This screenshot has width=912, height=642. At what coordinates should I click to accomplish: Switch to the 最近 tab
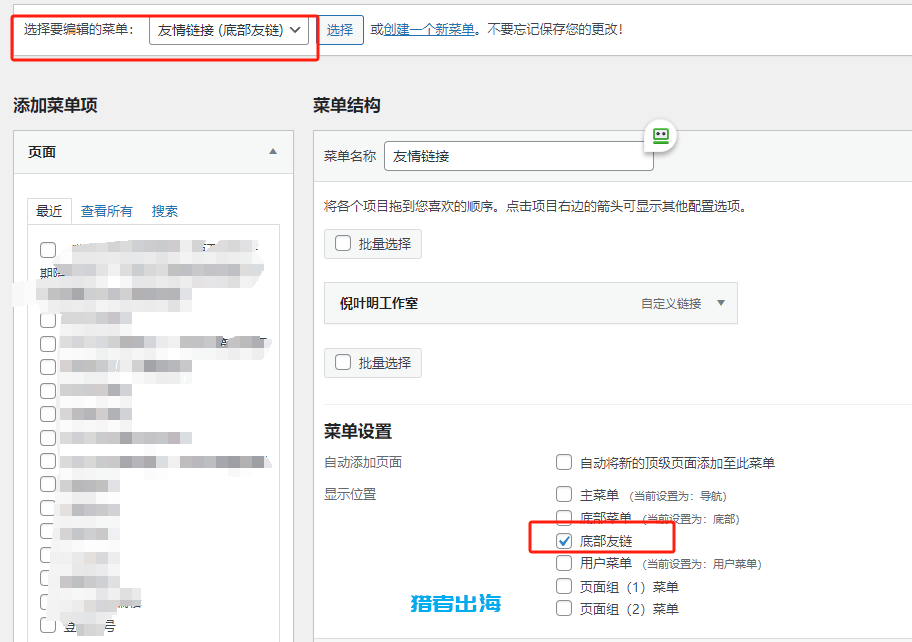(48, 211)
